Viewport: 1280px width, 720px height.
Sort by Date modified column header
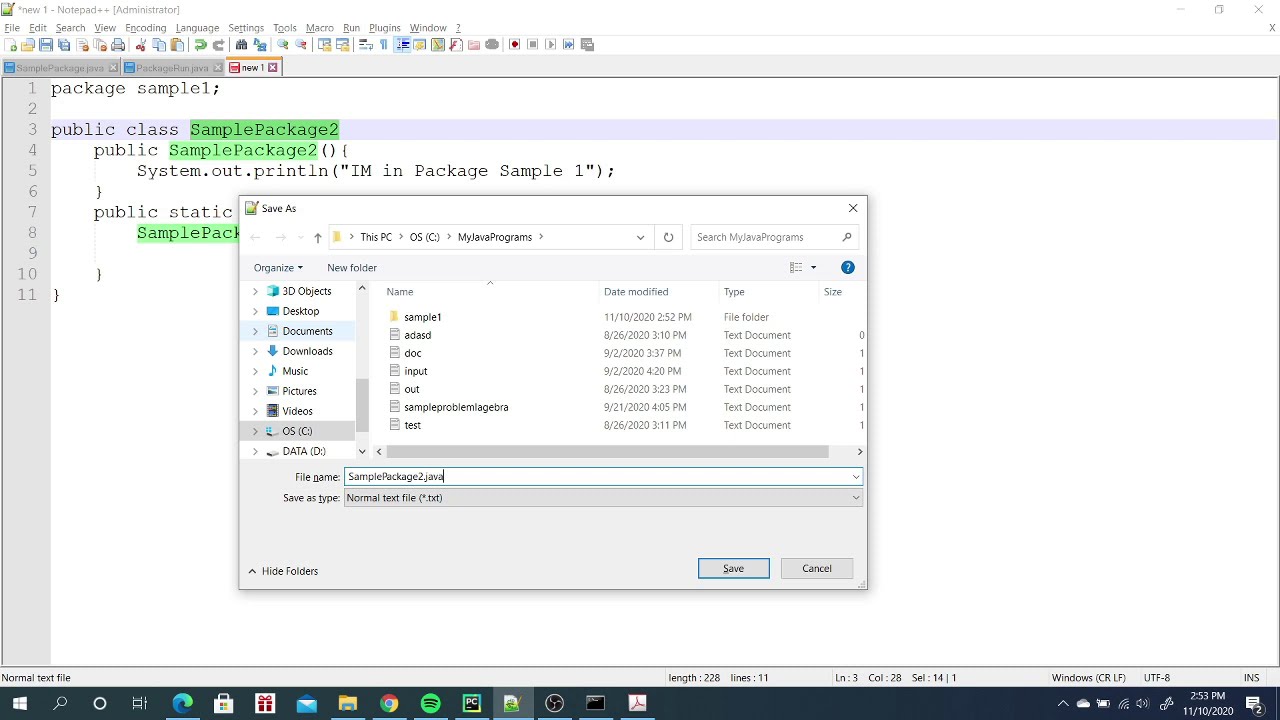click(x=636, y=292)
